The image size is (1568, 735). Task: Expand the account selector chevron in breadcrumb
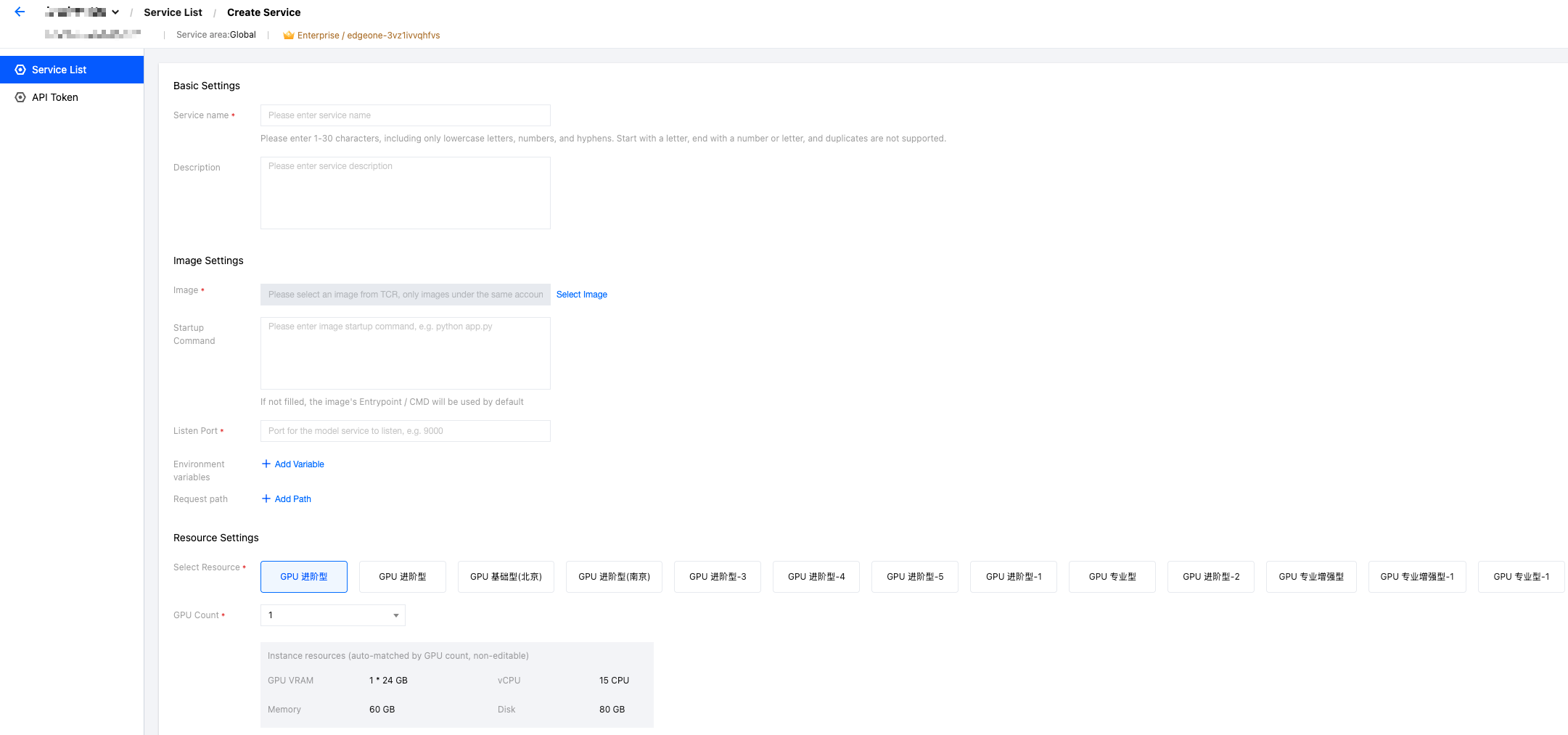[x=115, y=12]
